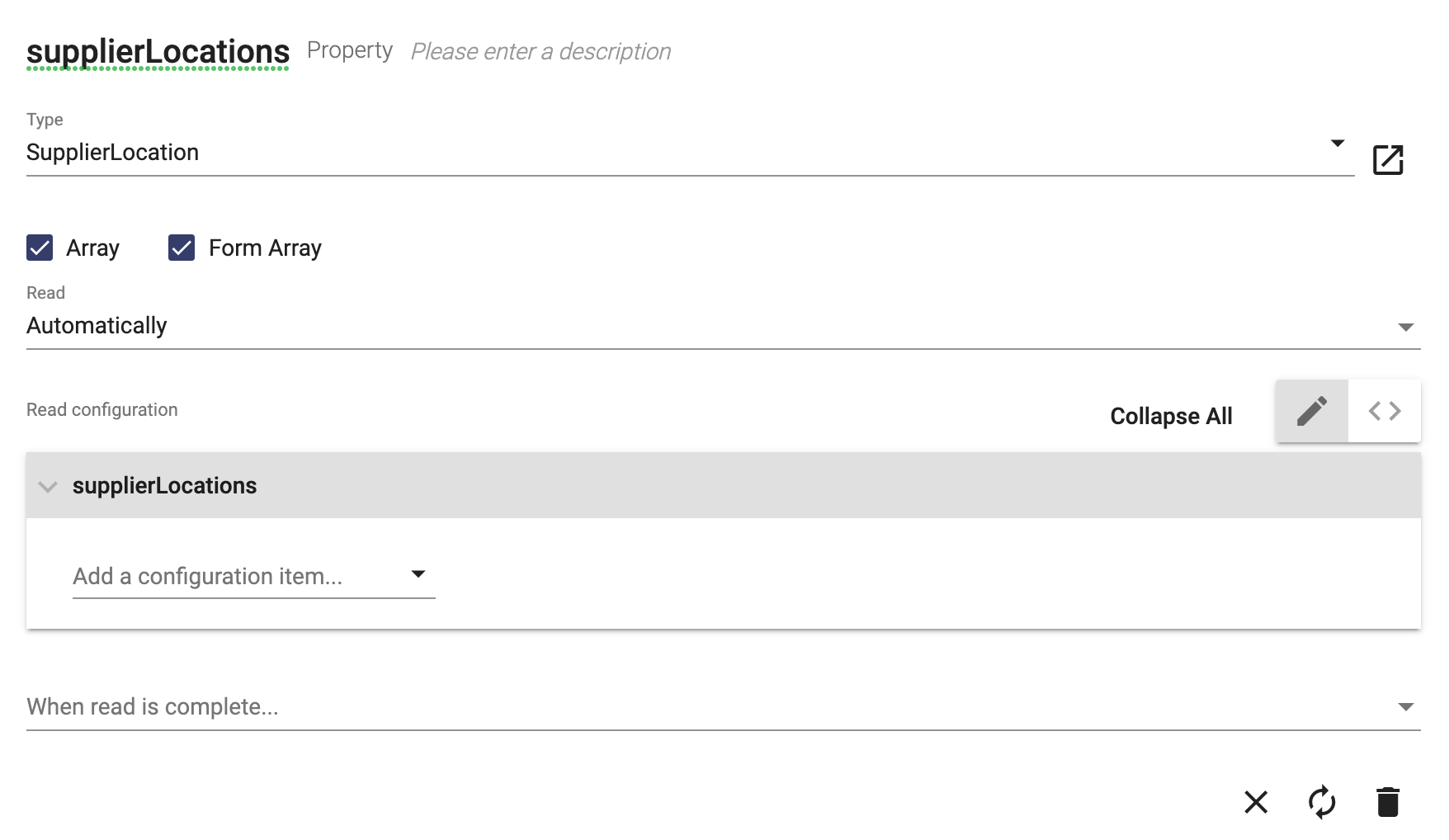
Task: Switch to code view brackets icon
Action: [1385, 411]
